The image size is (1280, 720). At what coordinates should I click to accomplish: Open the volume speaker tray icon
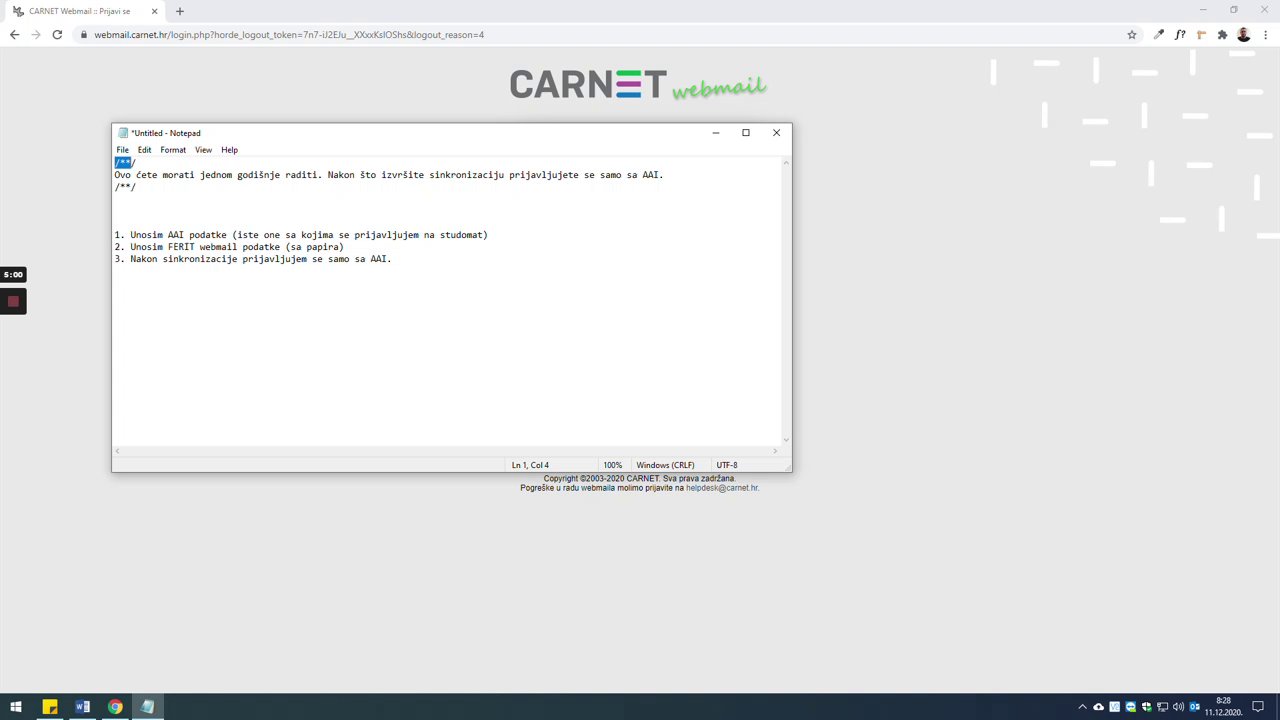1178,707
